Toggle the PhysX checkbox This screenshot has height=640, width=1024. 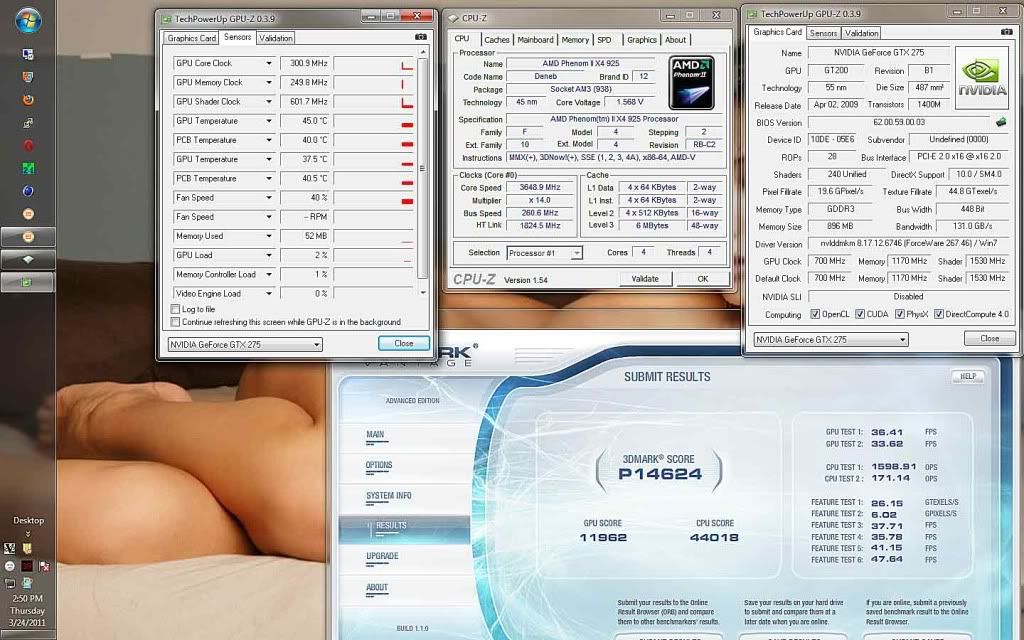click(900, 314)
